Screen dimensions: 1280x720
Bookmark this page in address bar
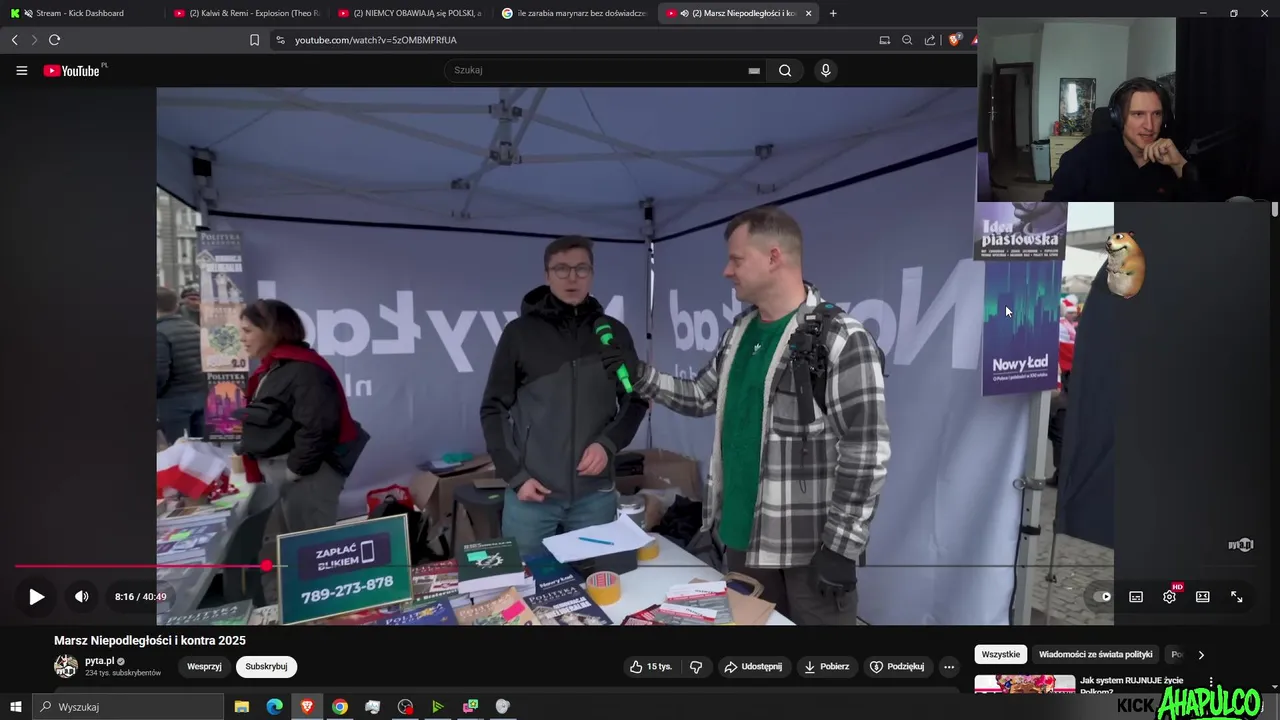coord(254,40)
